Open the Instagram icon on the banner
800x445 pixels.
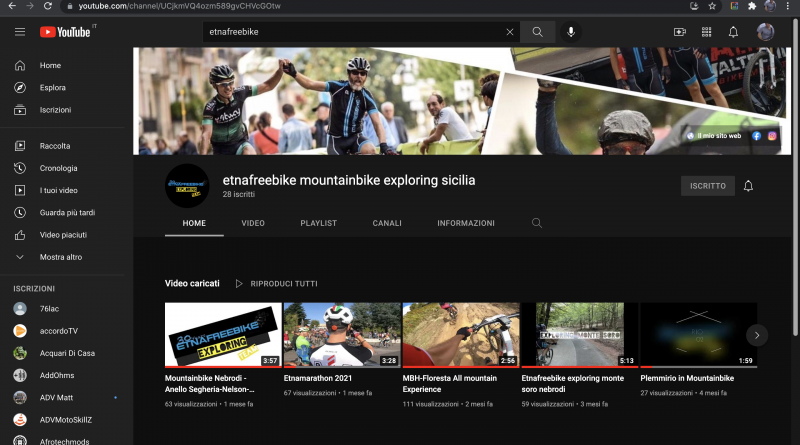pos(772,136)
